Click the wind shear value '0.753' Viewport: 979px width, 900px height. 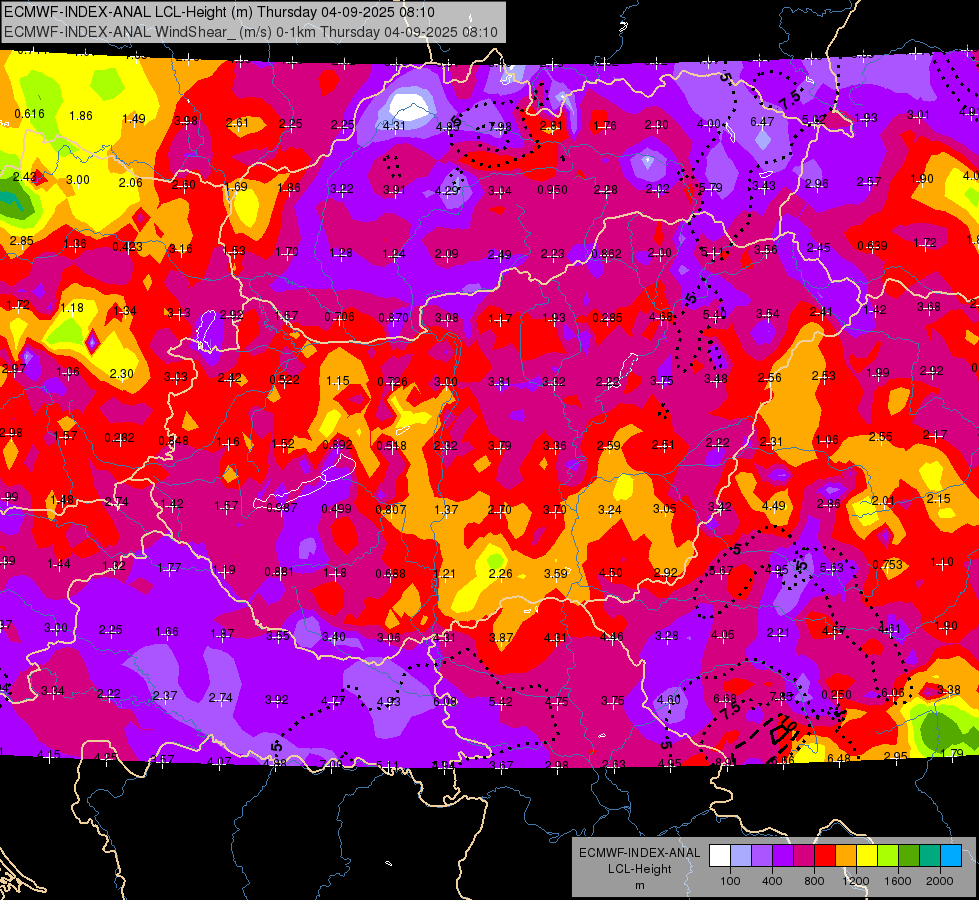tap(887, 565)
